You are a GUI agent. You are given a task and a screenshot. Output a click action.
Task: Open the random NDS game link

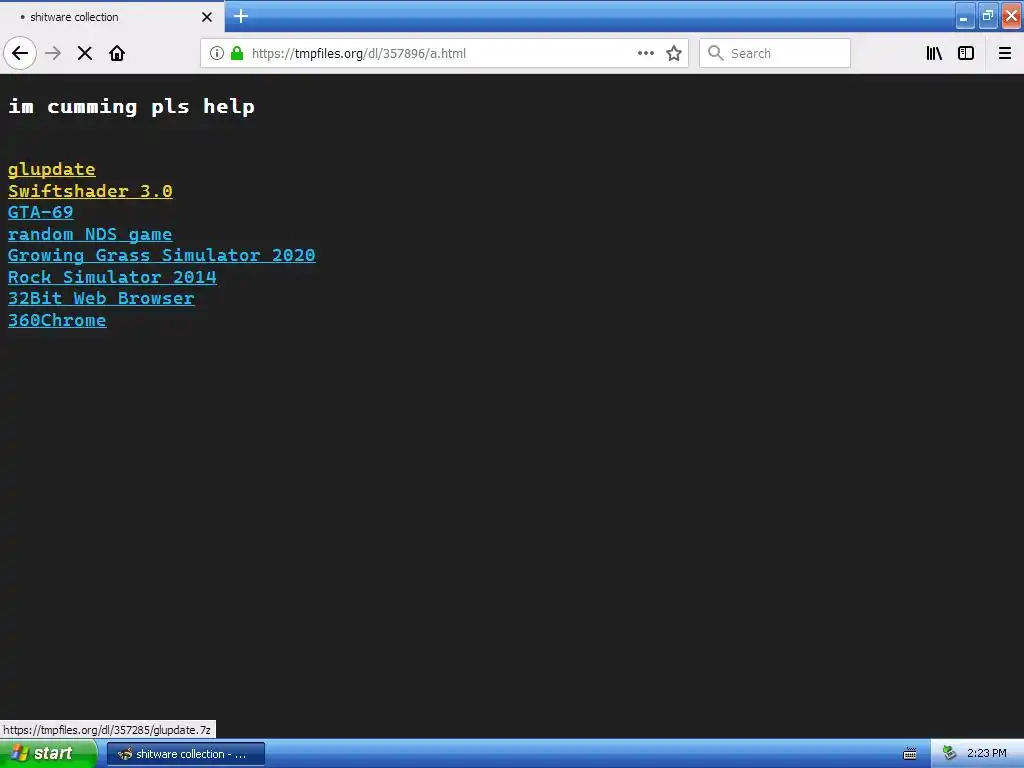click(90, 234)
